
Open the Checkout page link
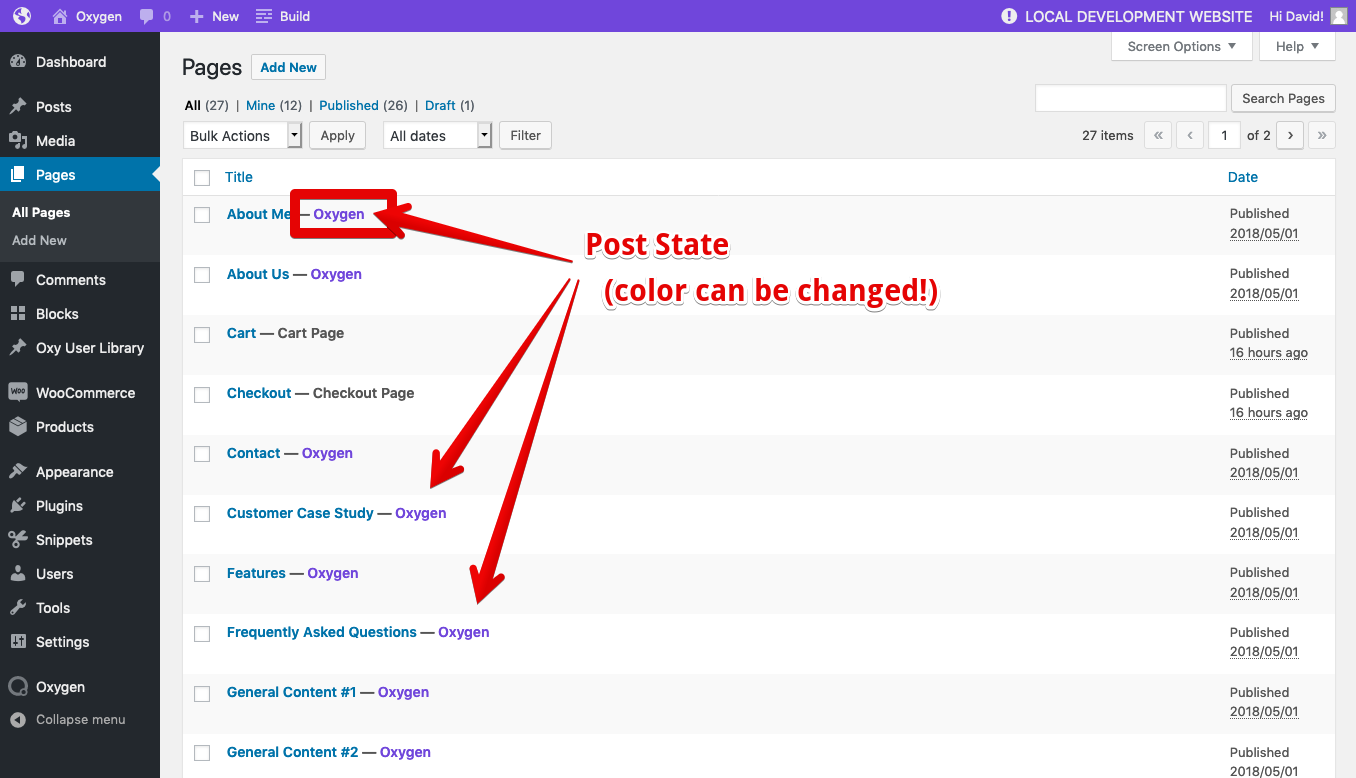[259, 393]
